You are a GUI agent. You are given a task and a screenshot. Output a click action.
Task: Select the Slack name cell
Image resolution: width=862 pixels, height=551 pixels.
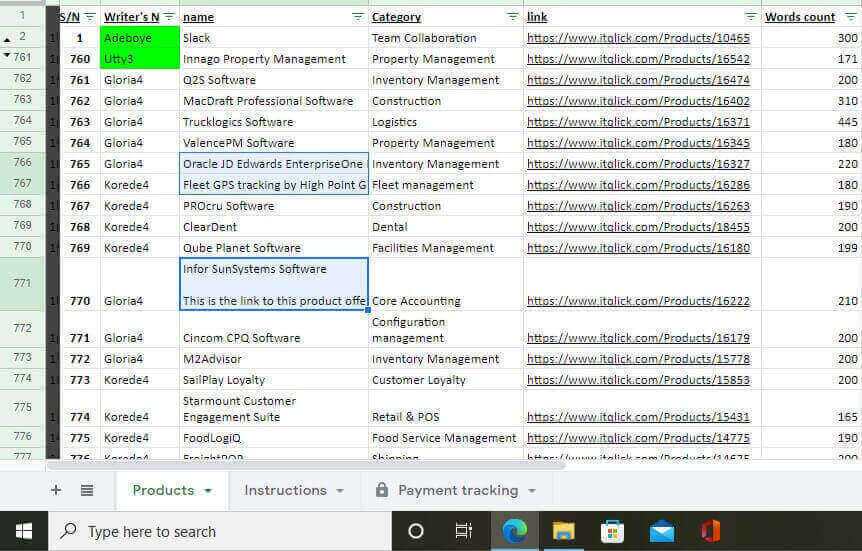274,38
